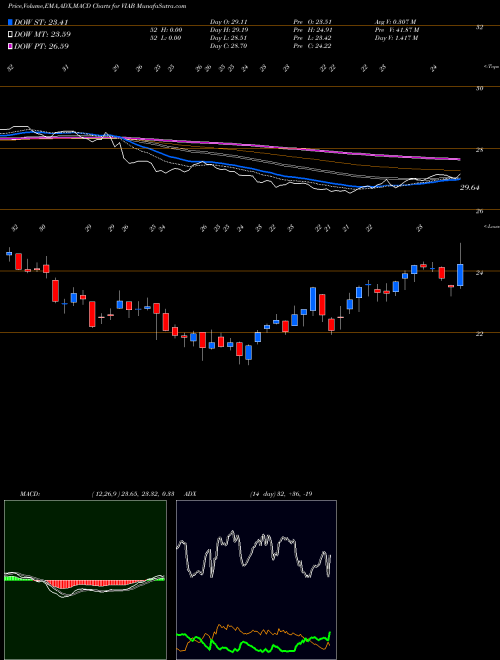Image resolution: width=500 pixels, height=660 pixels.
Task: Click the 'Day L: 28.51' value
Action: coord(228,37)
